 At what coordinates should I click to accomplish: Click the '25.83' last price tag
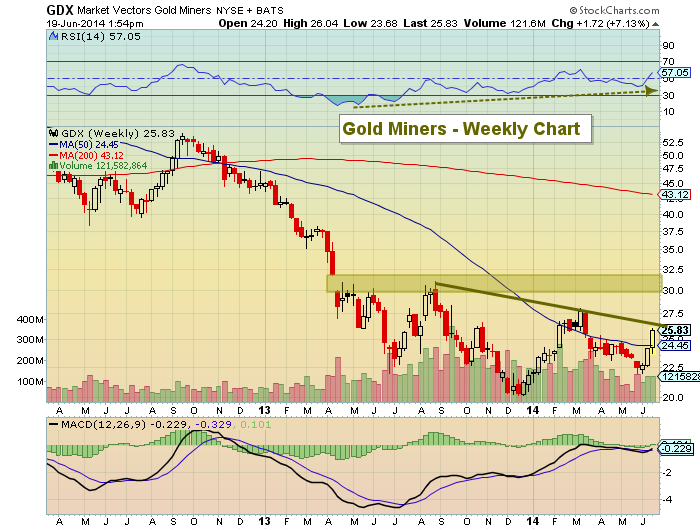tap(675, 330)
